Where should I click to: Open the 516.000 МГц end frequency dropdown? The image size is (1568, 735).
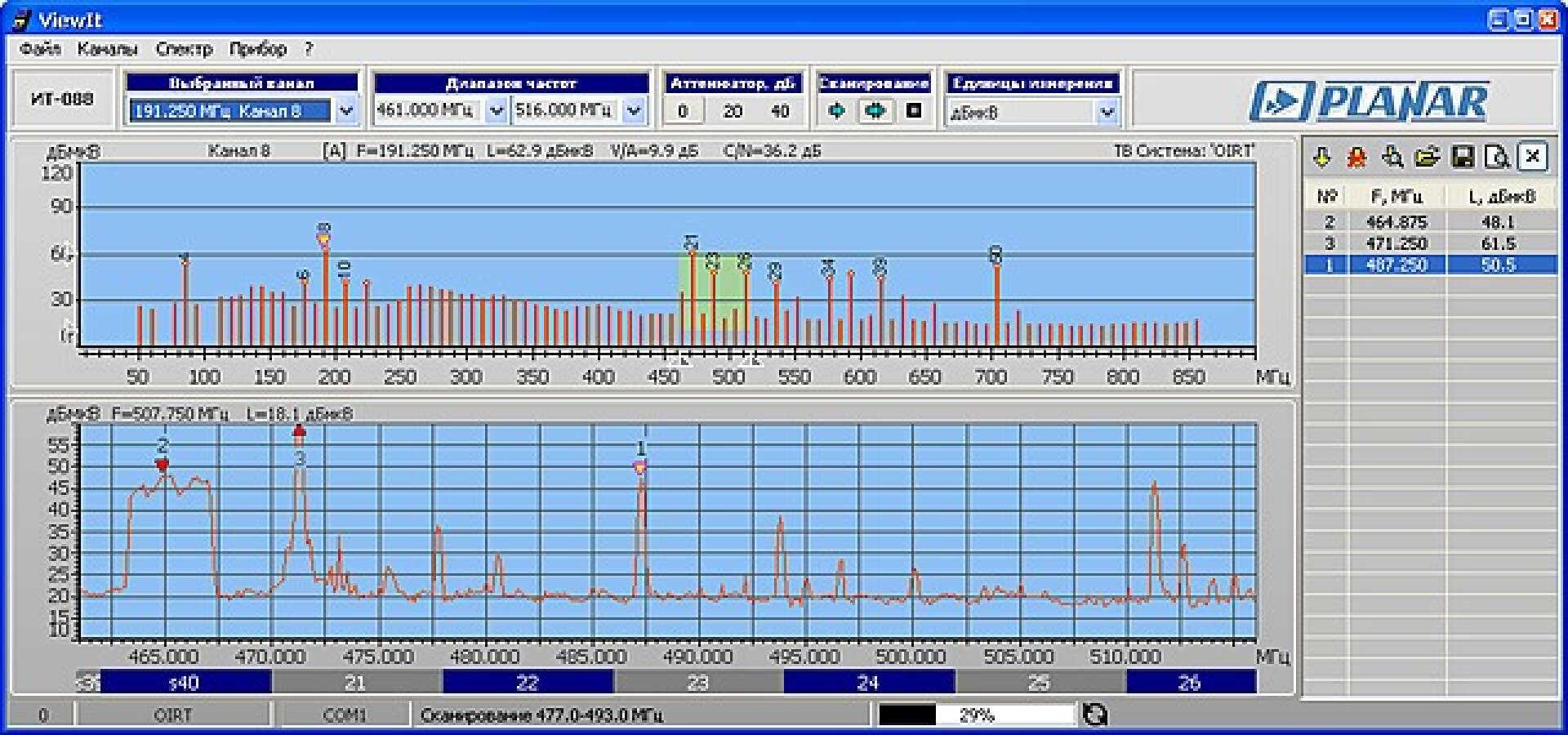pyautogui.click(x=634, y=110)
